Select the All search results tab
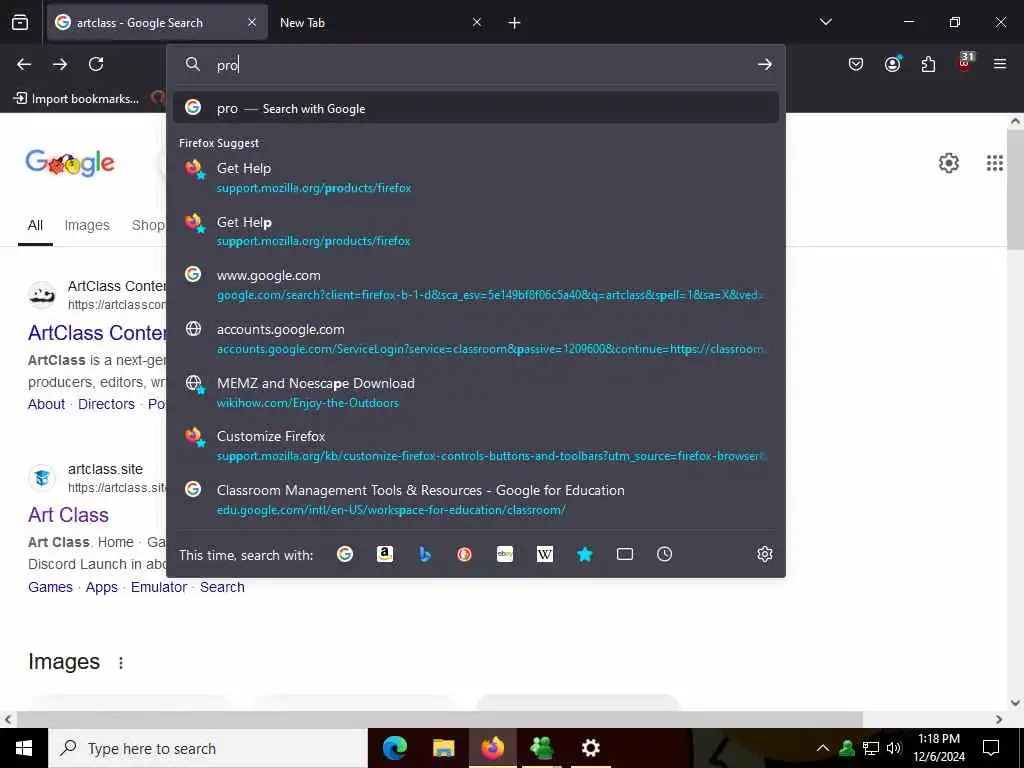The image size is (1024, 768). click(35, 225)
